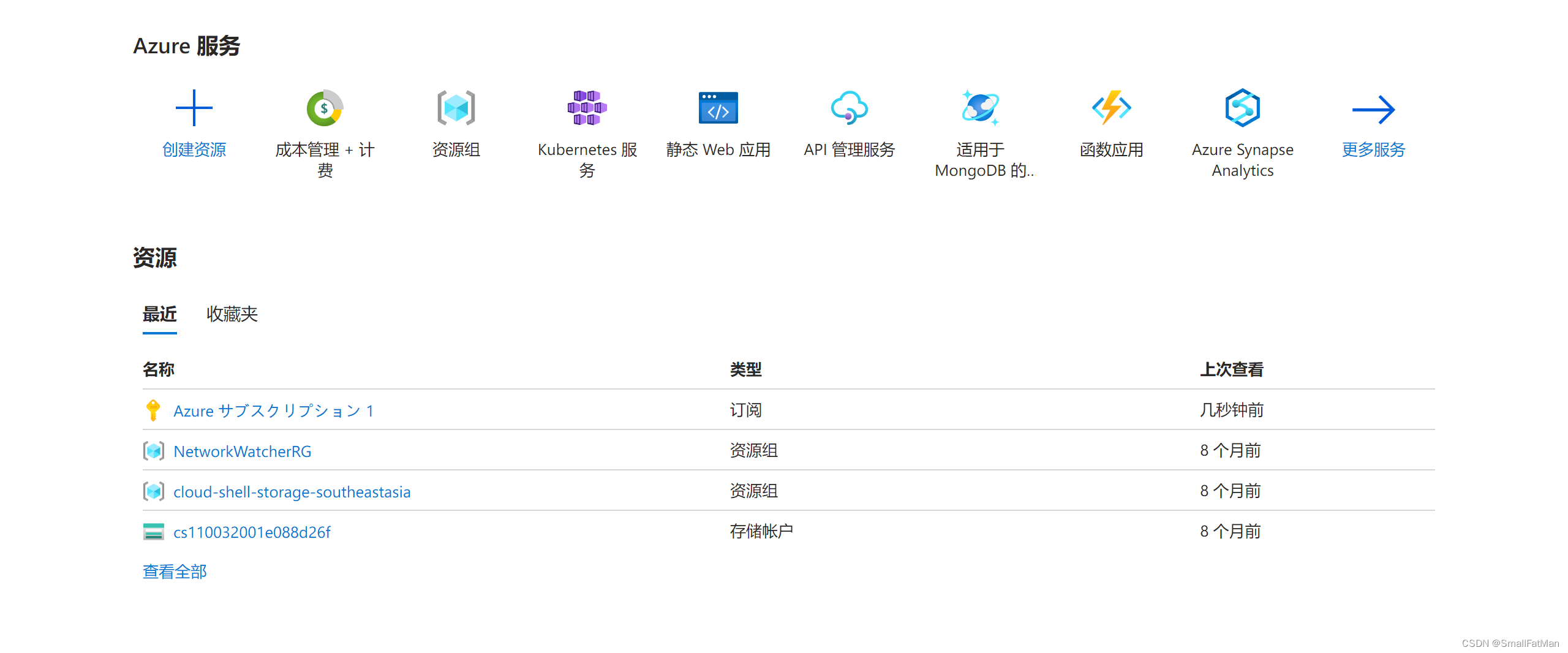Click the 上次查看 column header
This screenshot has height=653, width=1568.
click(x=1231, y=369)
